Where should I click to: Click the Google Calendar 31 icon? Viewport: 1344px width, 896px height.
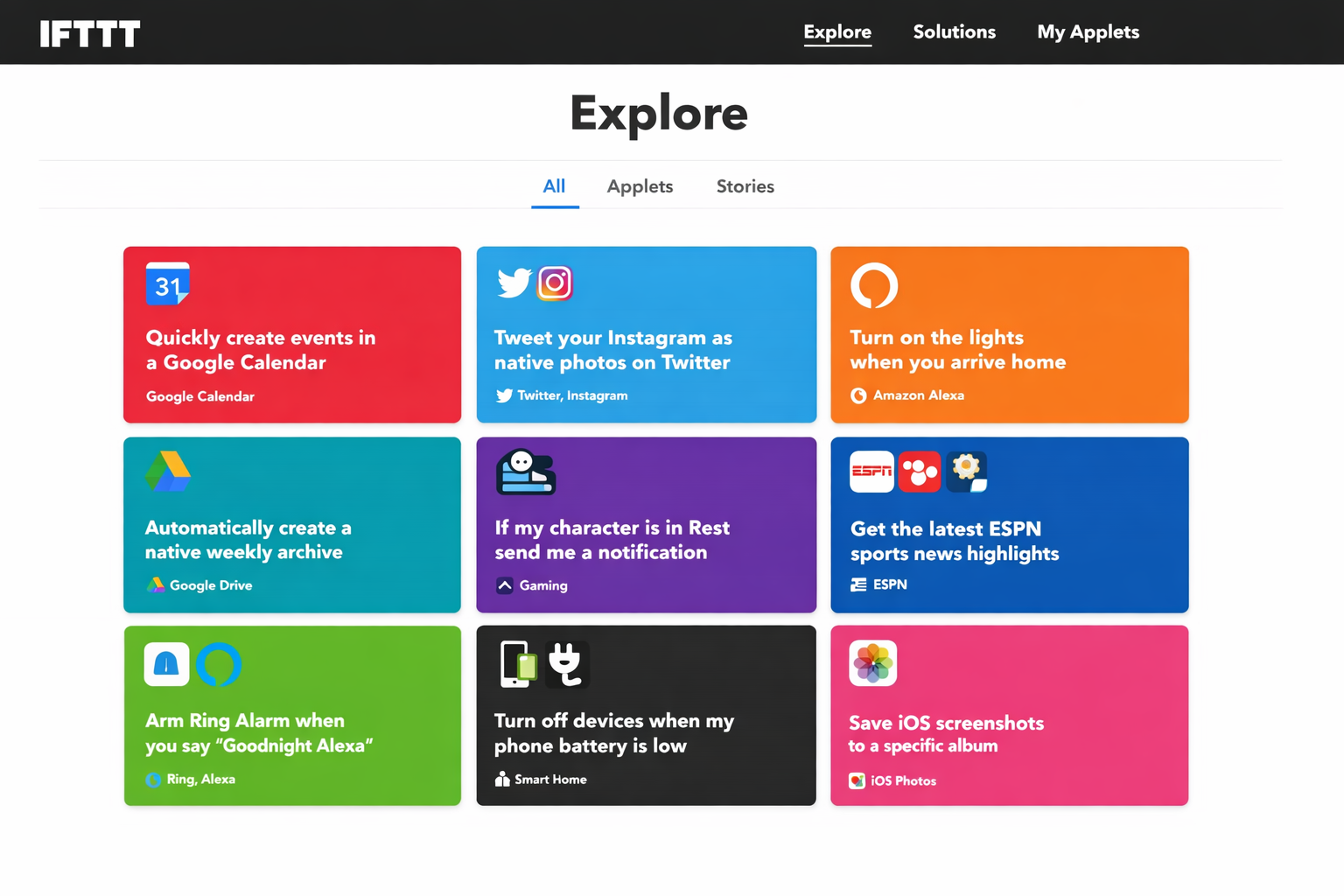point(168,283)
